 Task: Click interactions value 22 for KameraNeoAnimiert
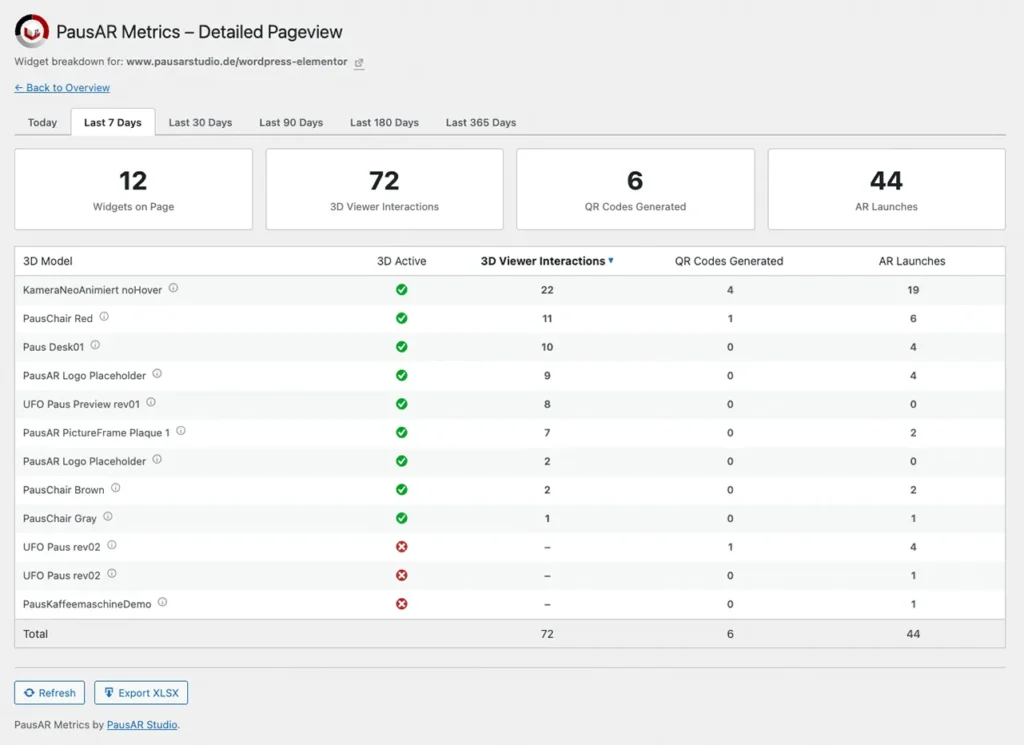(547, 290)
